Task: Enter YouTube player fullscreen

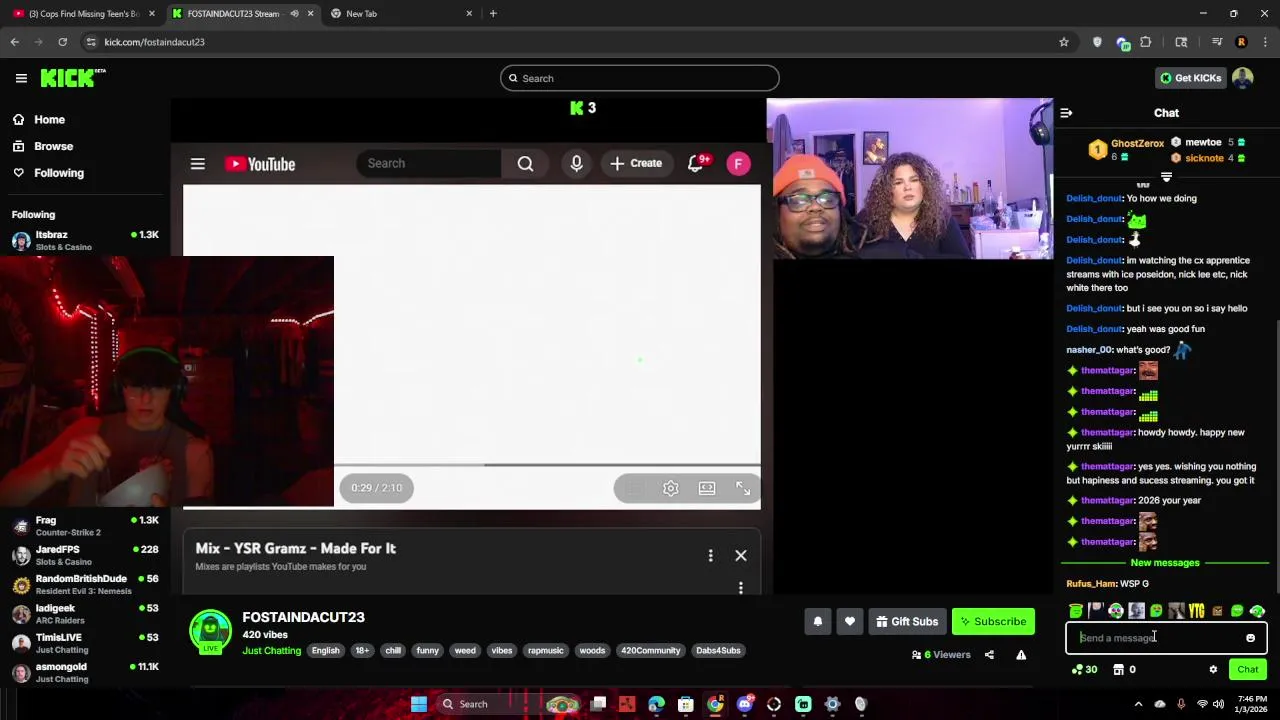Action: tap(743, 488)
